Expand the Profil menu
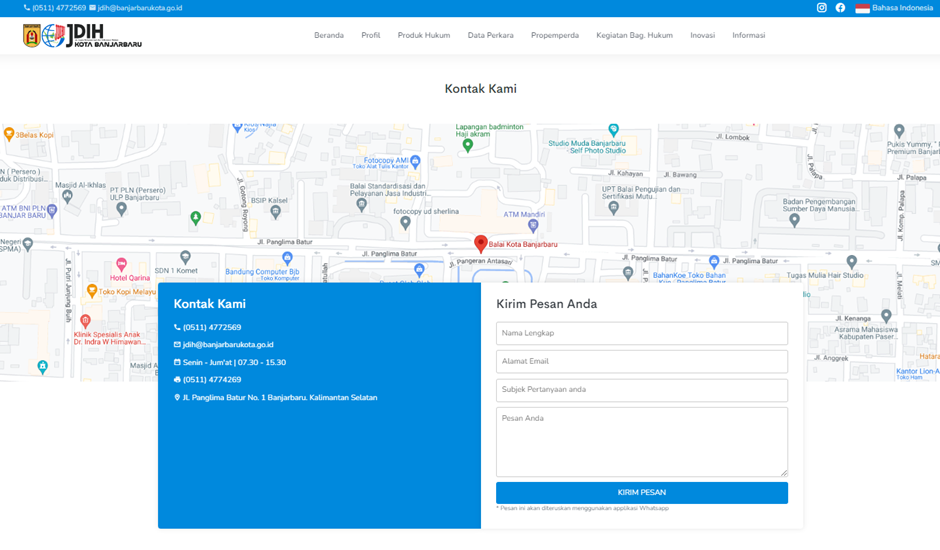Image resolution: width=940 pixels, height=550 pixels. click(x=370, y=35)
